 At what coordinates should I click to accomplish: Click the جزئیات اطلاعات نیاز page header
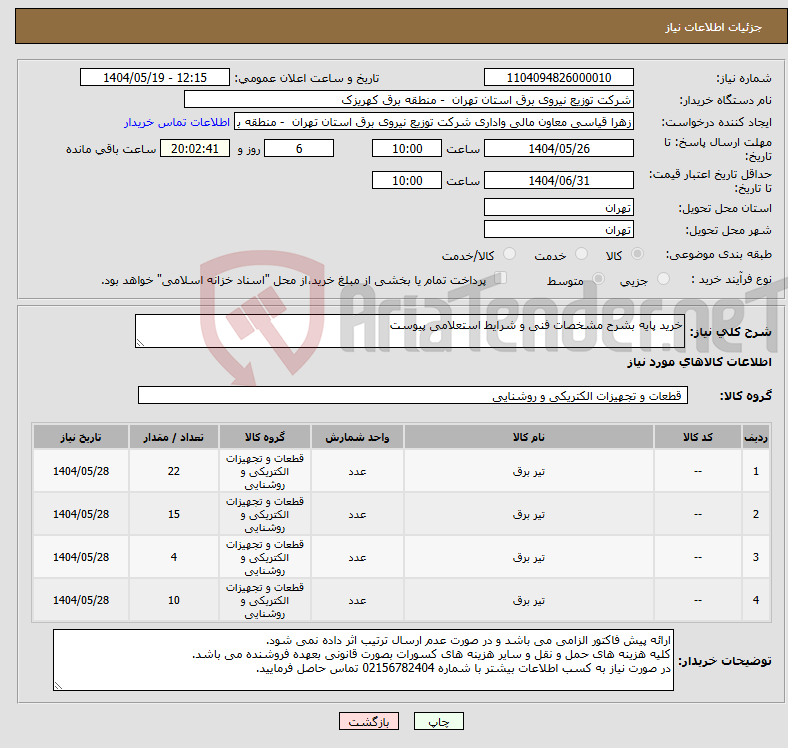coord(714,27)
